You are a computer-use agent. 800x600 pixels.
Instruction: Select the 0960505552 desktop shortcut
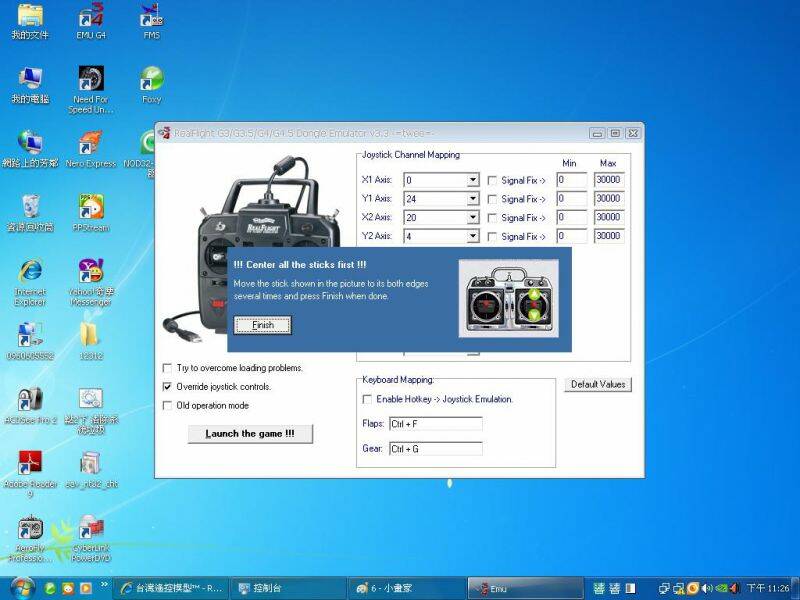point(30,341)
